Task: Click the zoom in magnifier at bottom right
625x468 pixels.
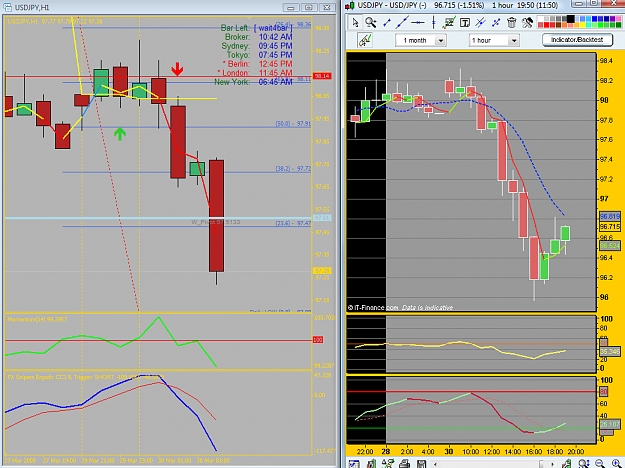Action: [617, 464]
